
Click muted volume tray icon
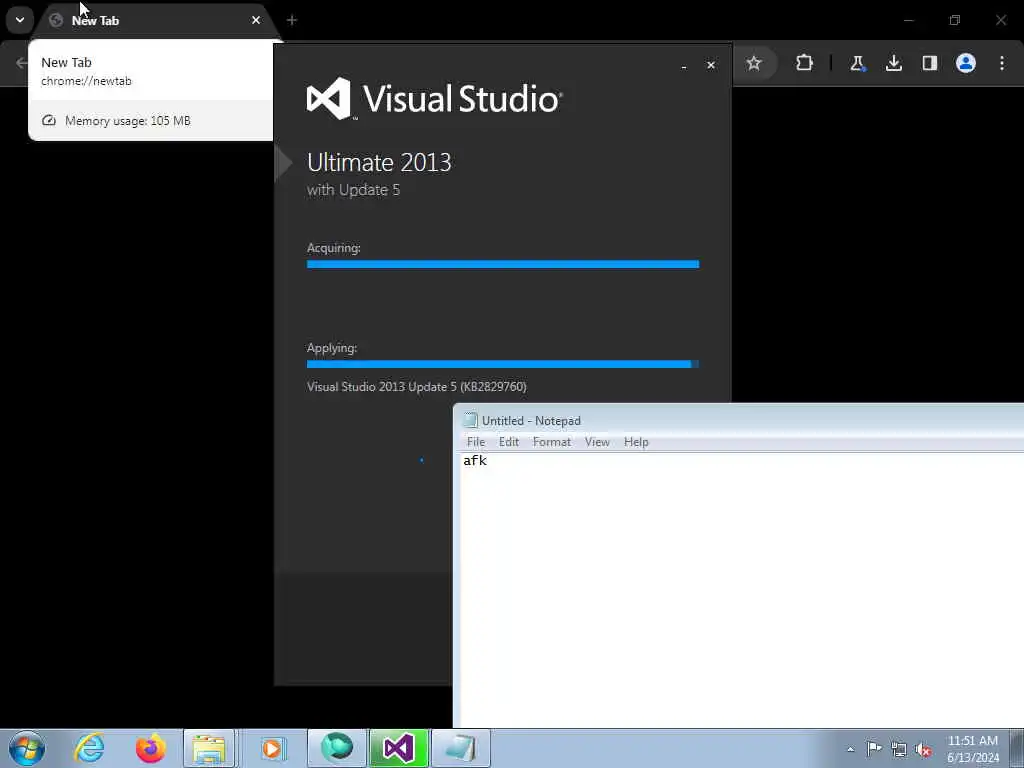coord(923,749)
